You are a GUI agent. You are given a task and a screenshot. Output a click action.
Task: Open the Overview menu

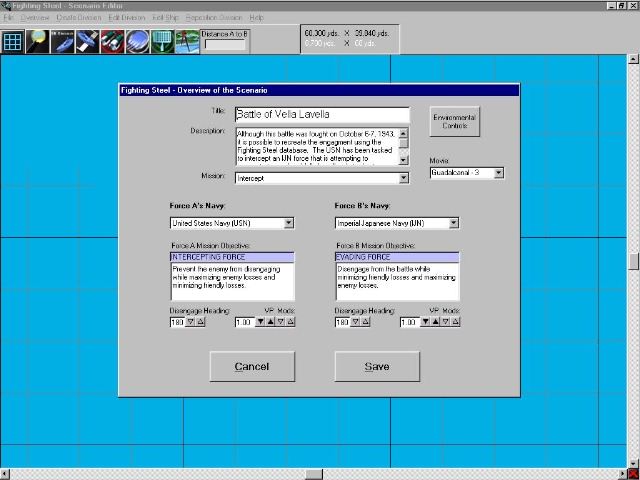coord(35,18)
